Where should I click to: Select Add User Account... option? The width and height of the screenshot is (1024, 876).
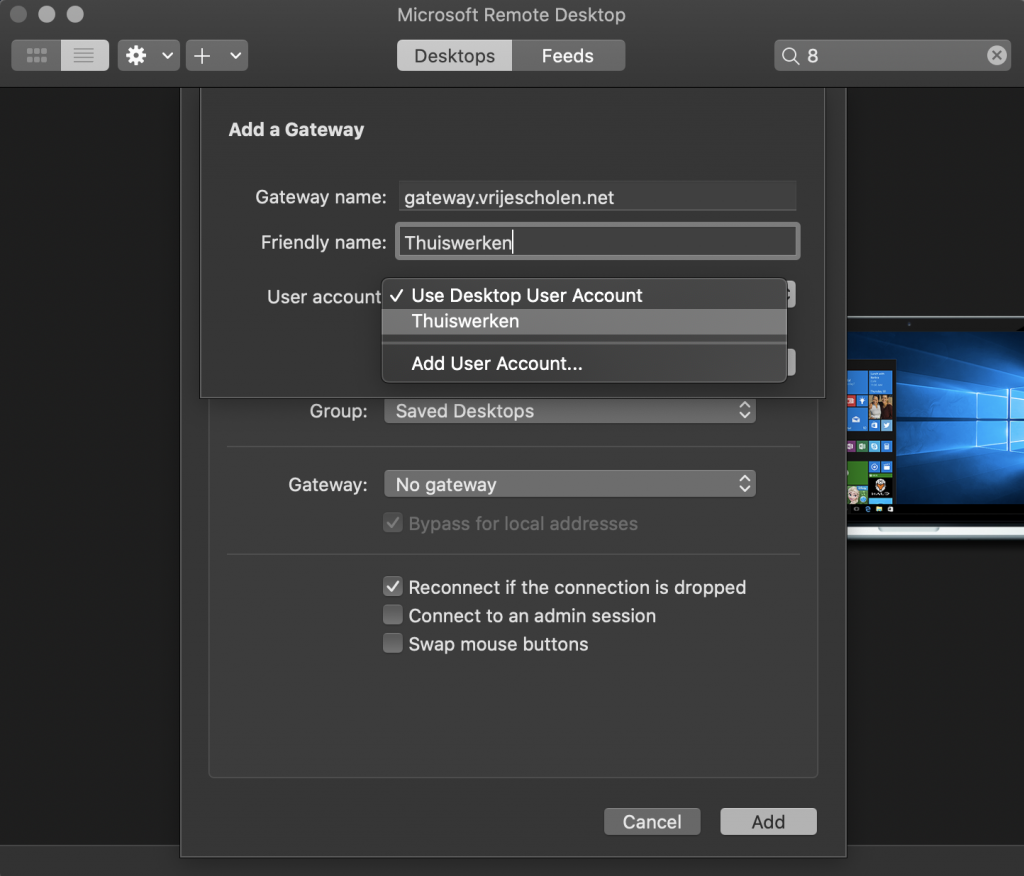584,363
